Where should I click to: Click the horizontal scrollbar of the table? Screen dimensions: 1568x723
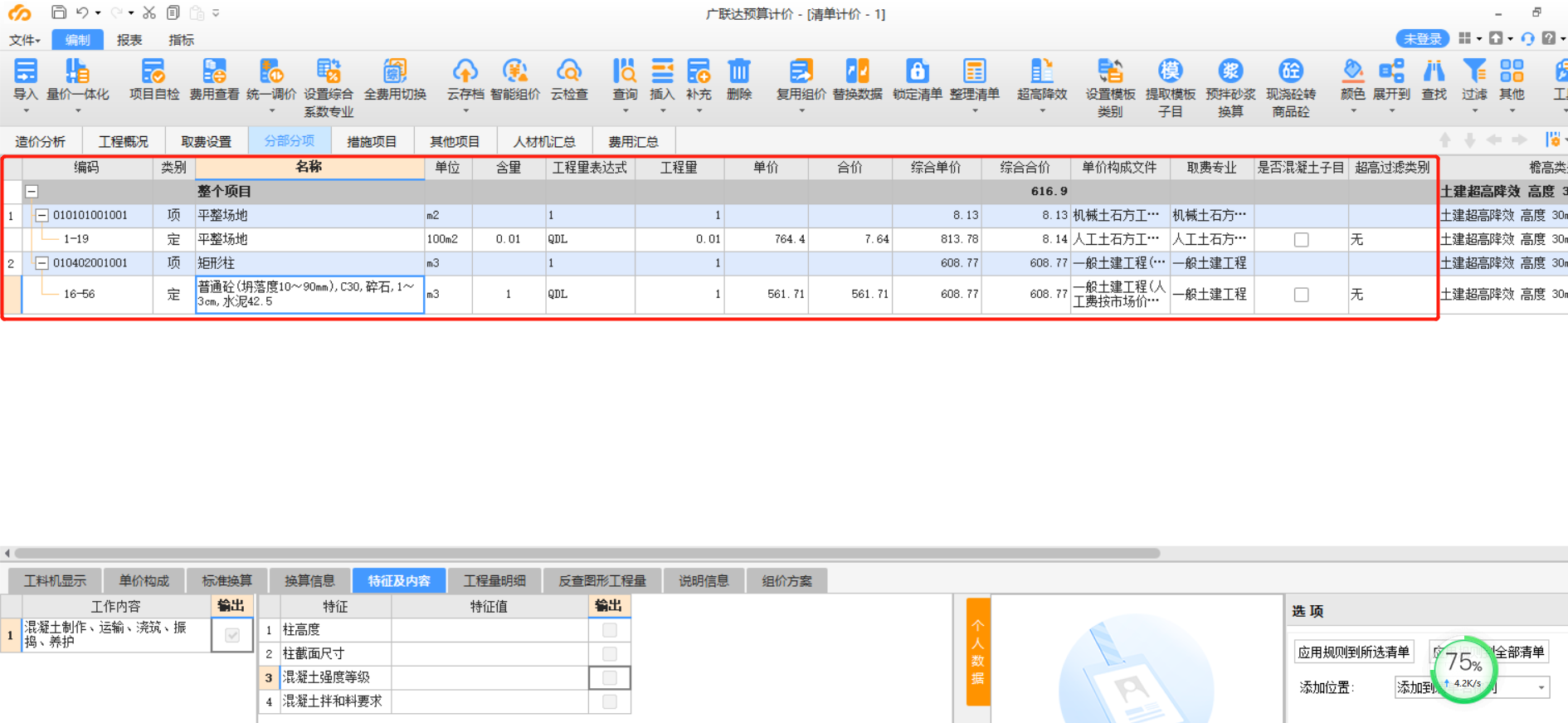coord(587,553)
